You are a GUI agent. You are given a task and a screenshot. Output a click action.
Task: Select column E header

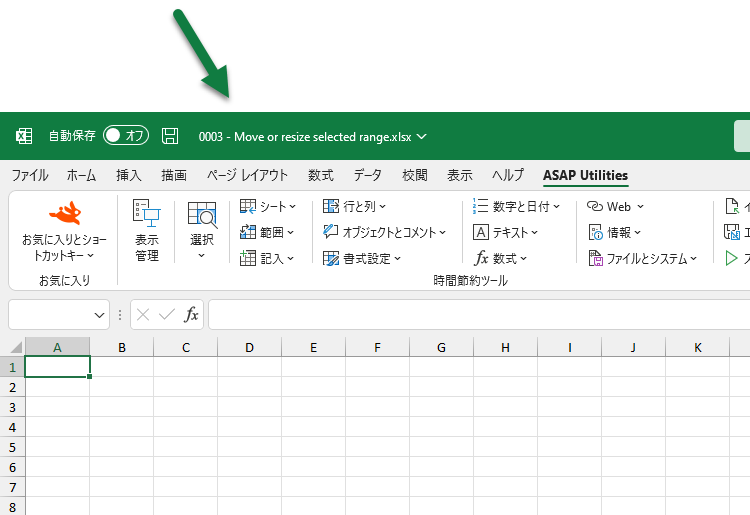[314, 348]
